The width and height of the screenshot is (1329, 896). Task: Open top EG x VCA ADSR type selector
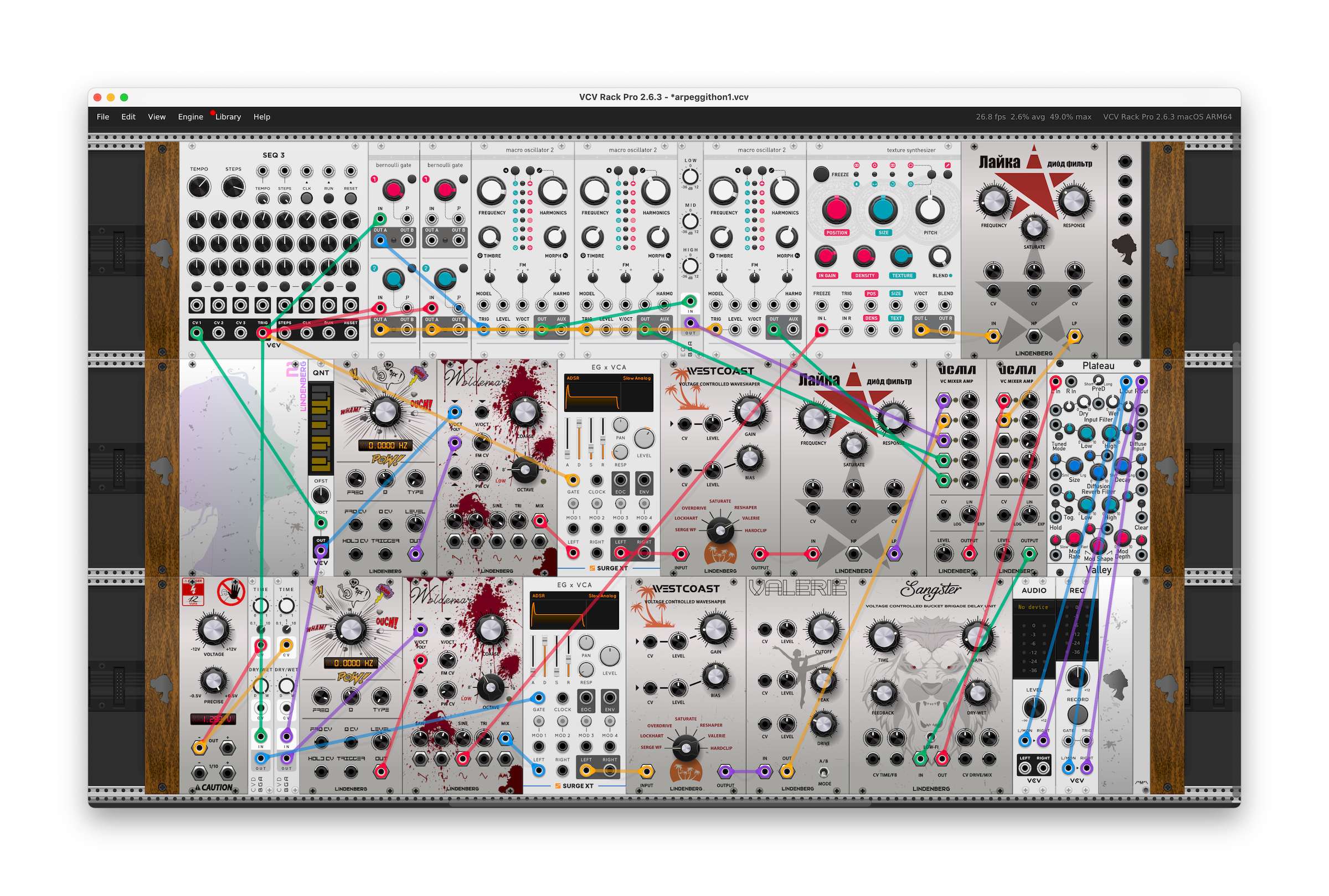(573, 378)
